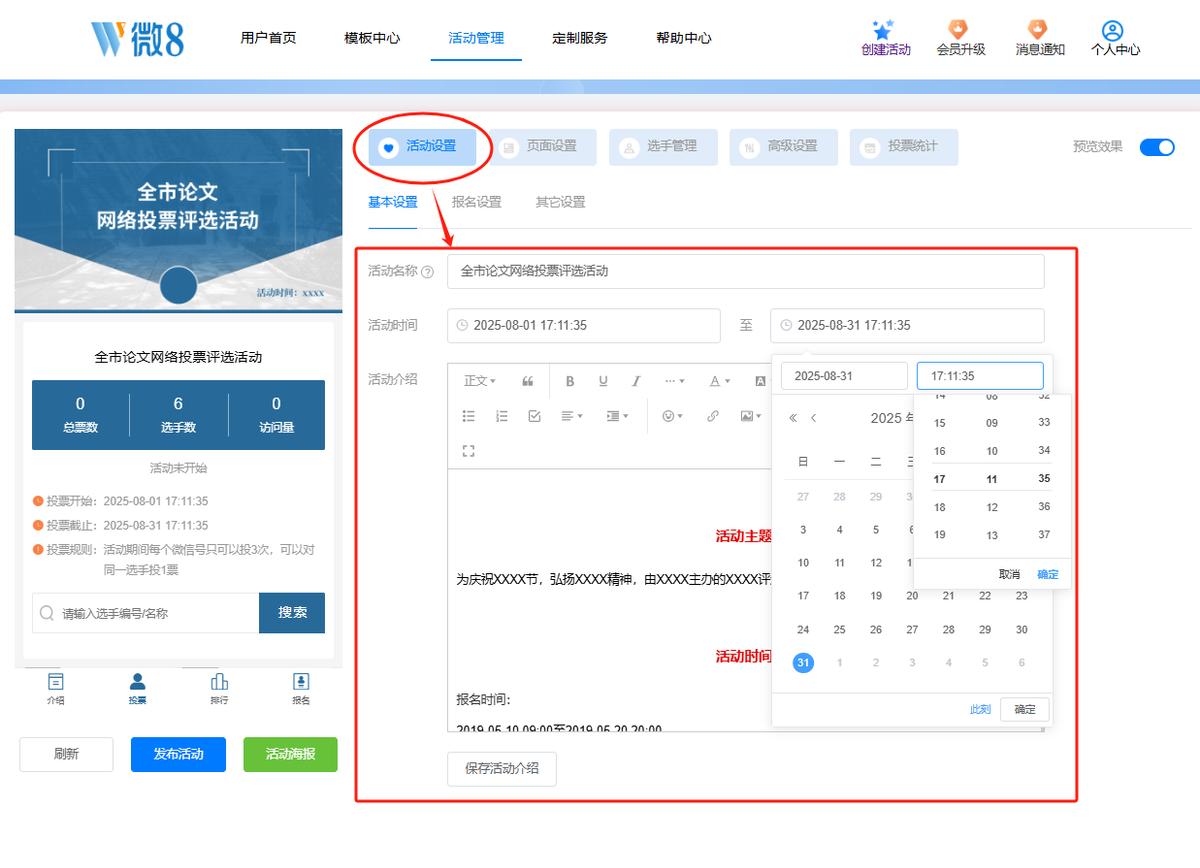Open the 排行 tab in phone preview
The height and width of the screenshot is (868, 1200).
click(x=219, y=688)
